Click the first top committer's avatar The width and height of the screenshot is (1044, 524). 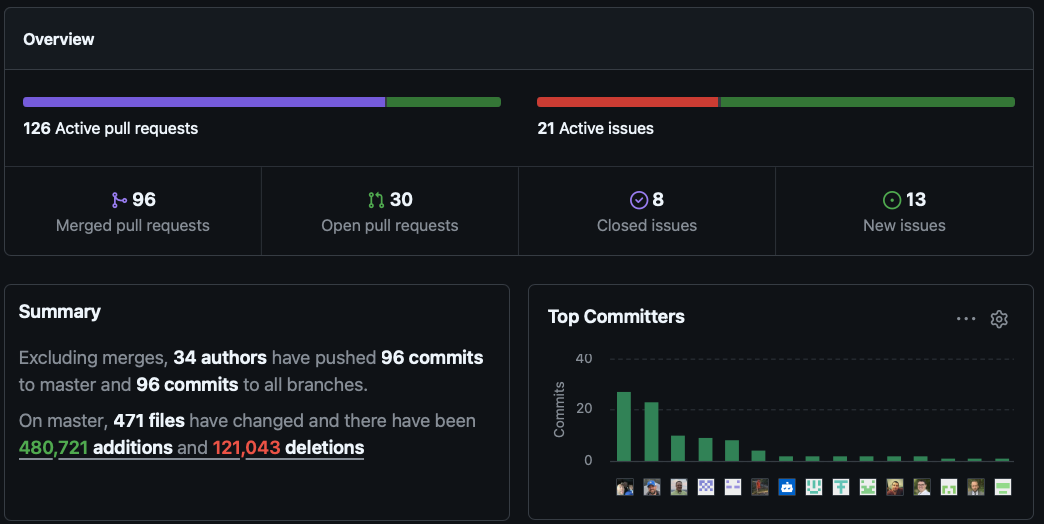(x=624, y=487)
